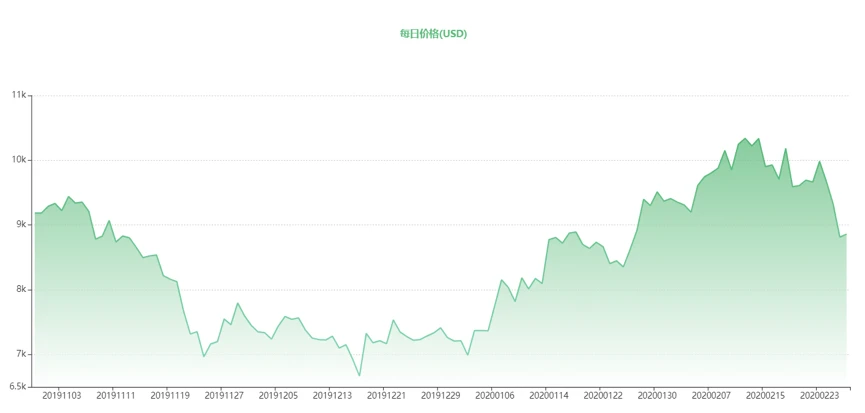
Task: Click the 20191229 date label
Action: (x=440, y=396)
